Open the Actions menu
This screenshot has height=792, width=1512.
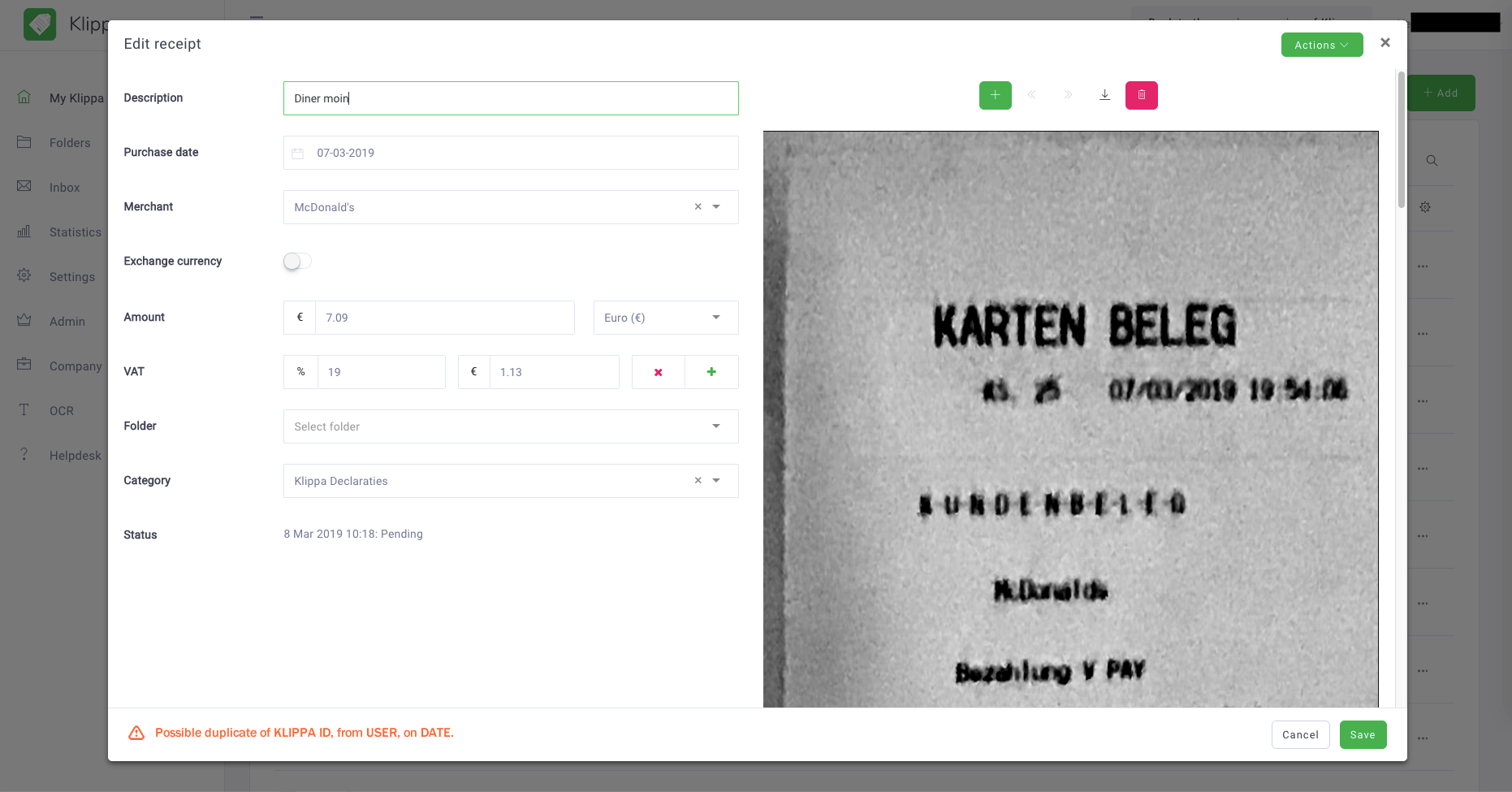click(x=1321, y=45)
